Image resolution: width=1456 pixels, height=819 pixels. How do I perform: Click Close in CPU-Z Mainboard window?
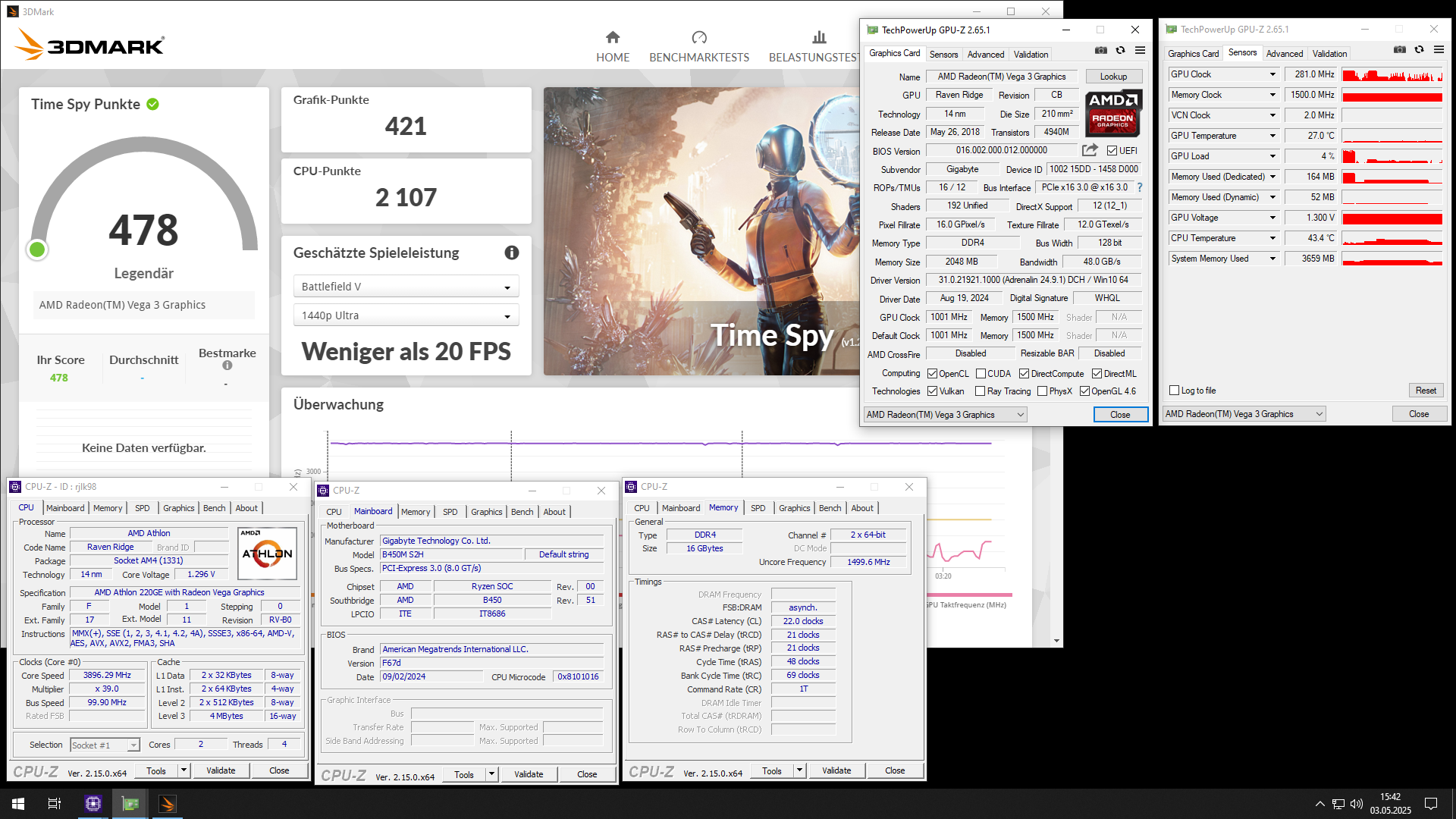tap(587, 775)
